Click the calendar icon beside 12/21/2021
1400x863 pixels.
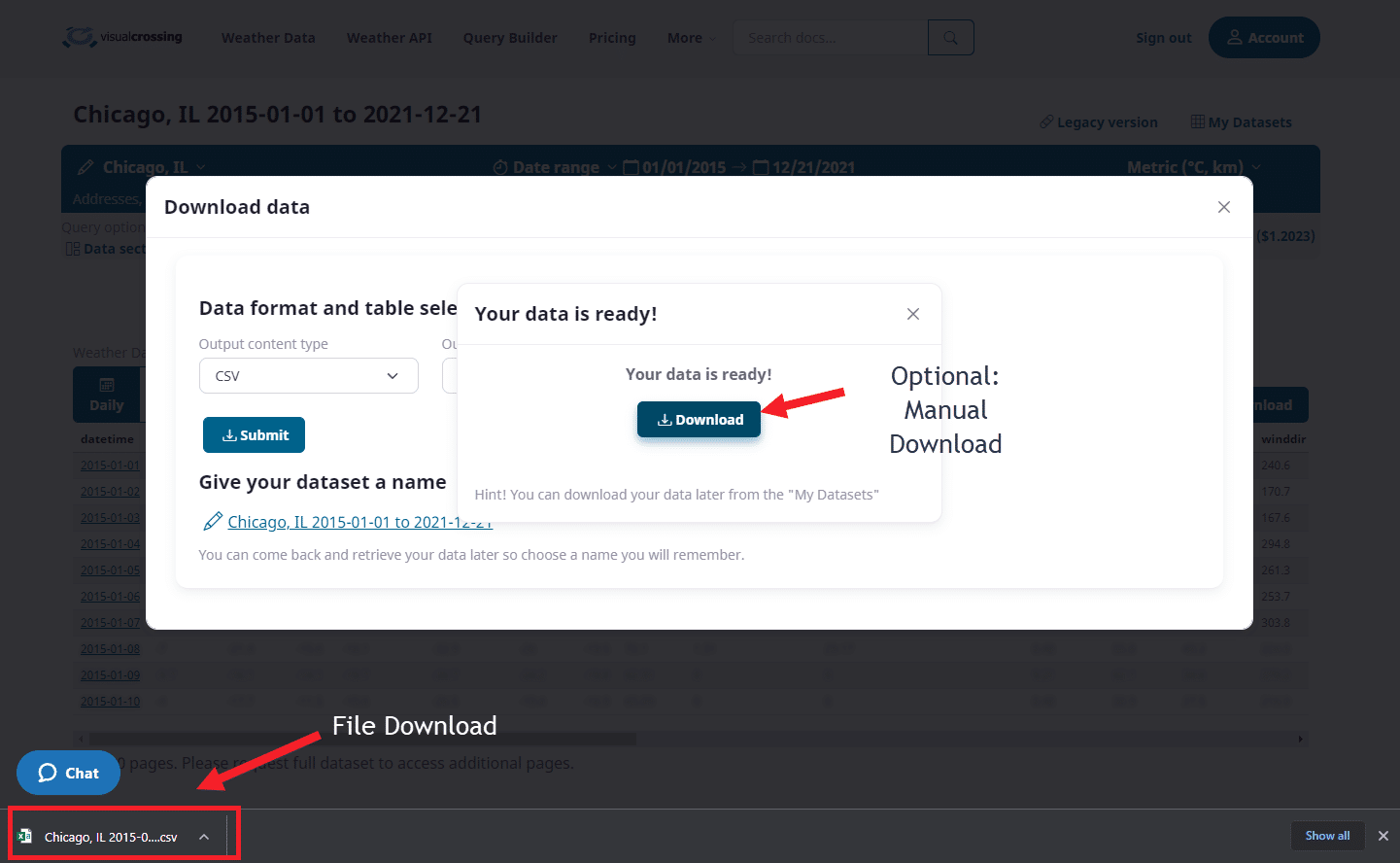click(x=758, y=166)
